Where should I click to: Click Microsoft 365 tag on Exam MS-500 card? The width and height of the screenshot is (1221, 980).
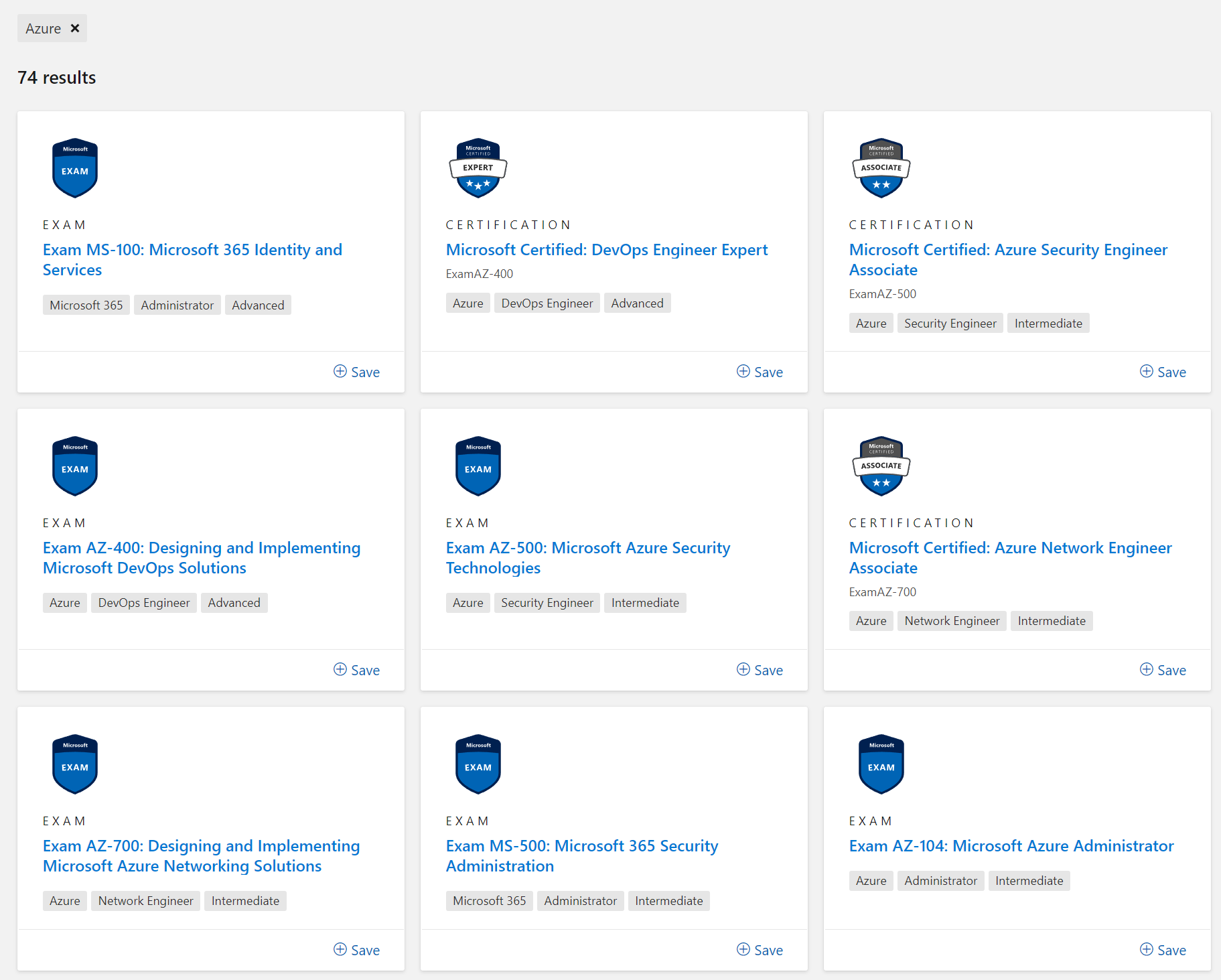[490, 901]
